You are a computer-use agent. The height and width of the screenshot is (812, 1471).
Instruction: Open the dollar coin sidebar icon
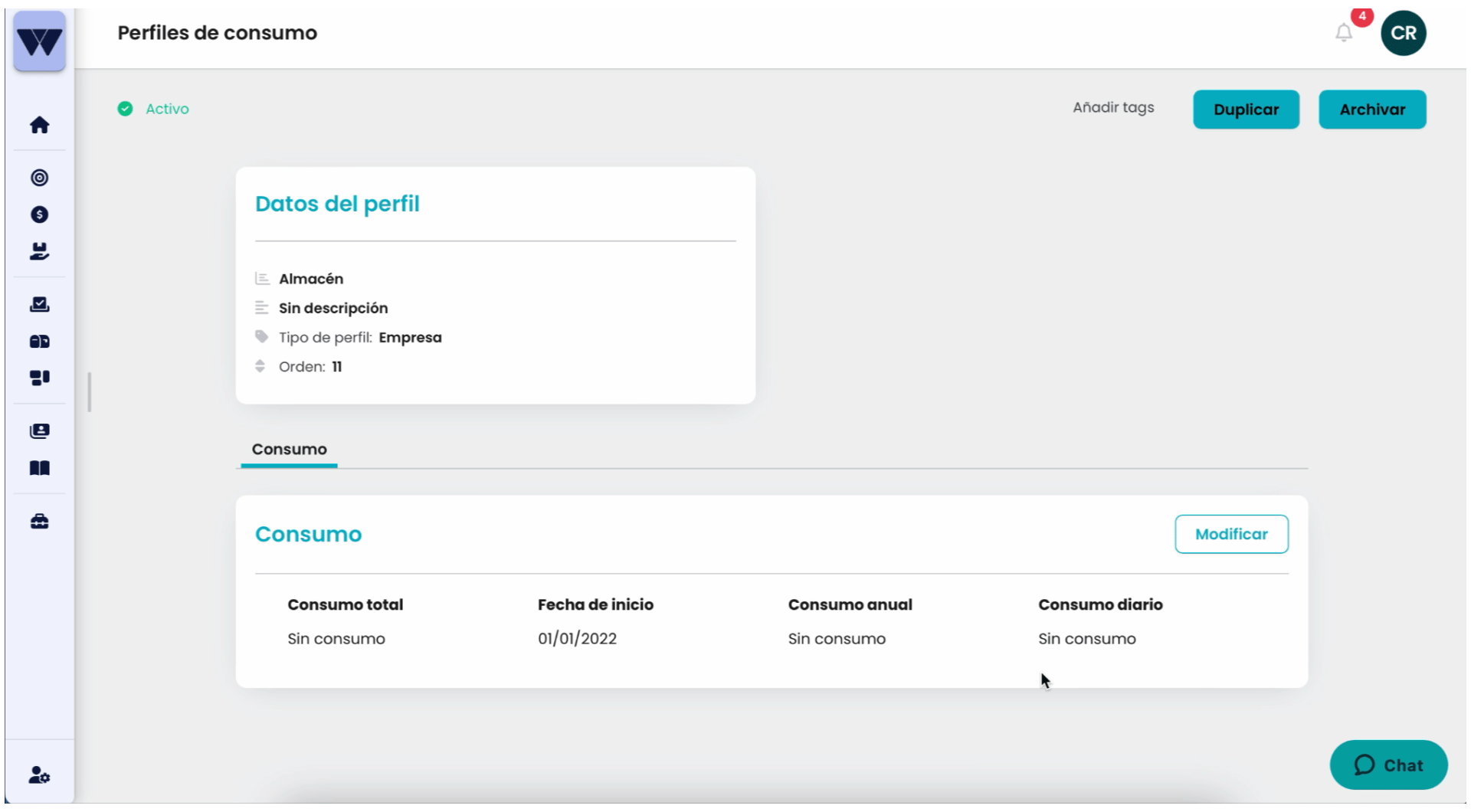(x=40, y=214)
